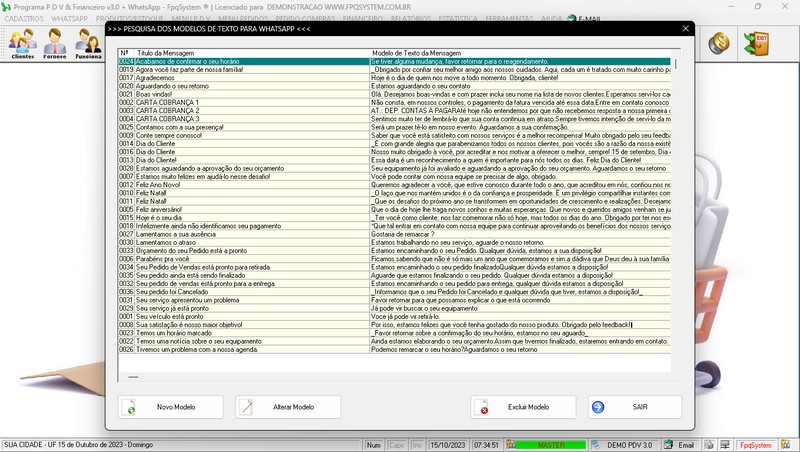Viewport: 800px width, 452px height.
Task: Select row 'Seu serviço apresentou um problema'
Action: [x=394, y=300]
